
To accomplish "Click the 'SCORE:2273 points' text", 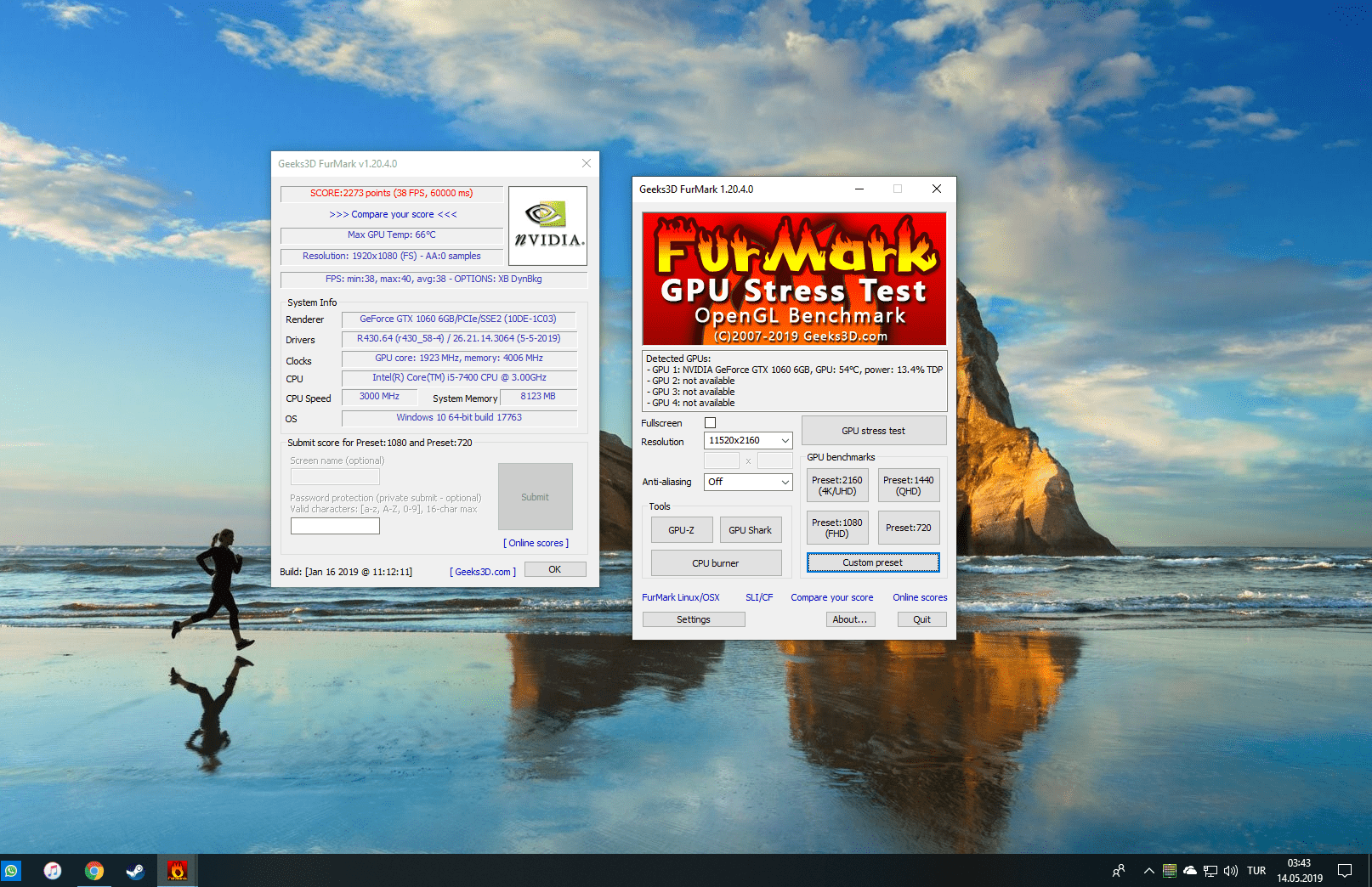I will [391, 193].
